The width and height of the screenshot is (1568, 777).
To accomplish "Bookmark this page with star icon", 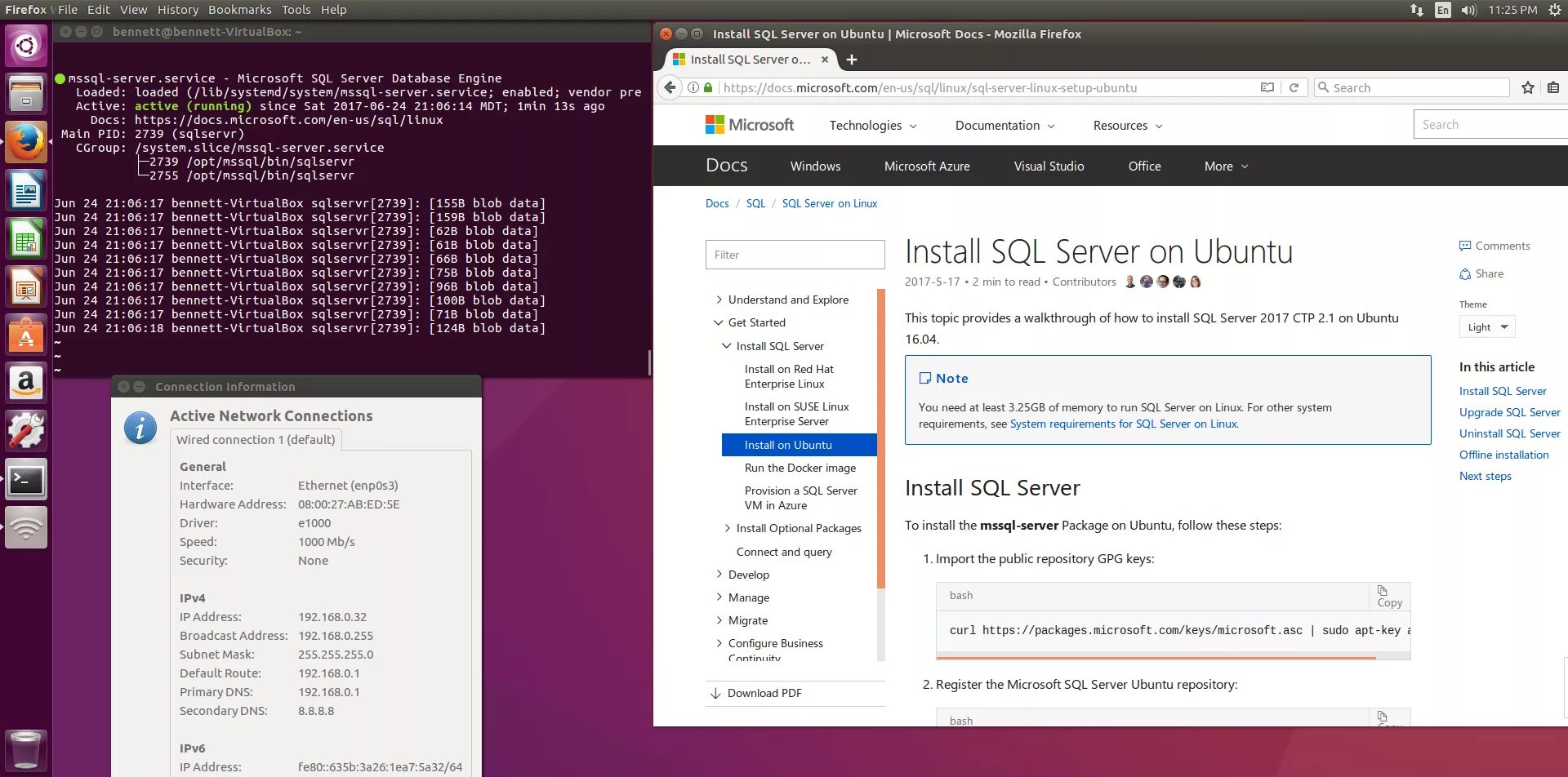I will click(x=1528, y=87).
